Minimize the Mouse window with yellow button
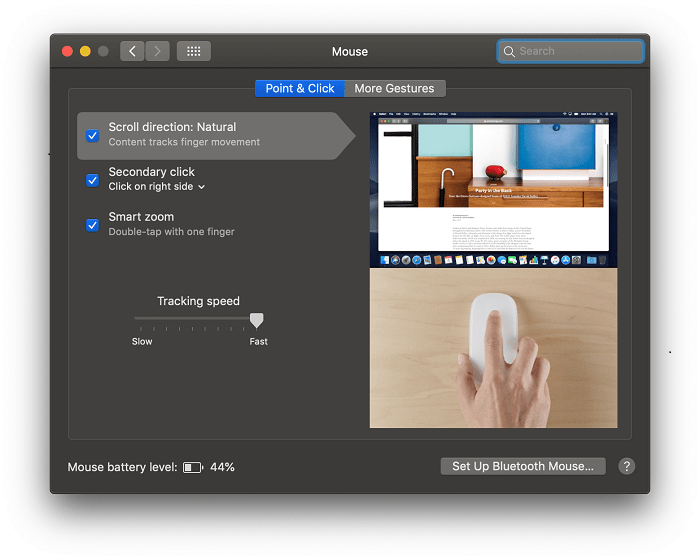Screen dimensions: 700x560 (x=85, y=51)
